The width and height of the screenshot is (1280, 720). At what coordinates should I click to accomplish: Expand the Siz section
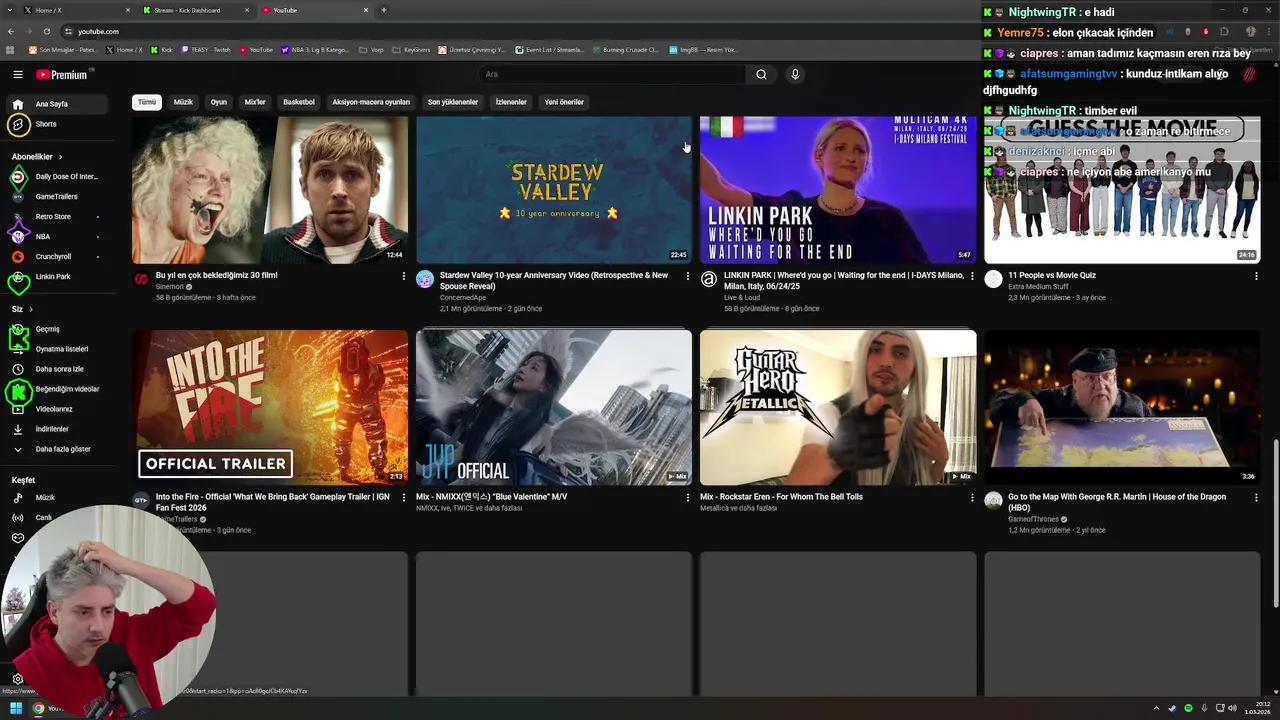click(x=22, y=309)
